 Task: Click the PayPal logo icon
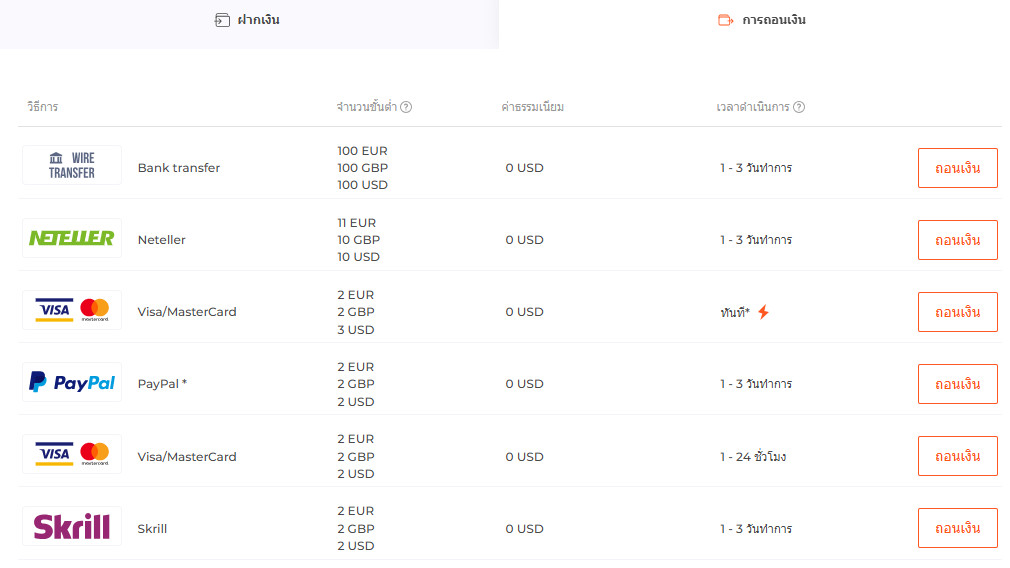click(72, 382)
